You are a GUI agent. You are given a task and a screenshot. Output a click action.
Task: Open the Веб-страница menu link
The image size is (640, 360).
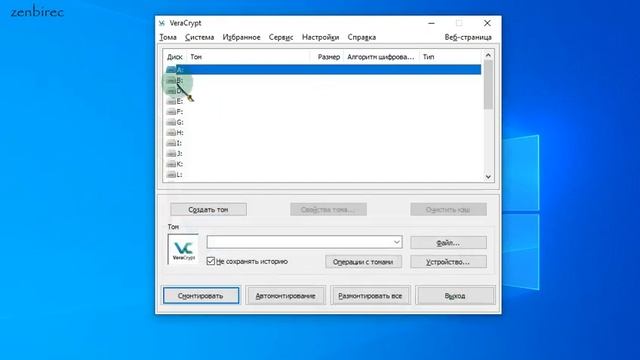click(x=468, y=37)
